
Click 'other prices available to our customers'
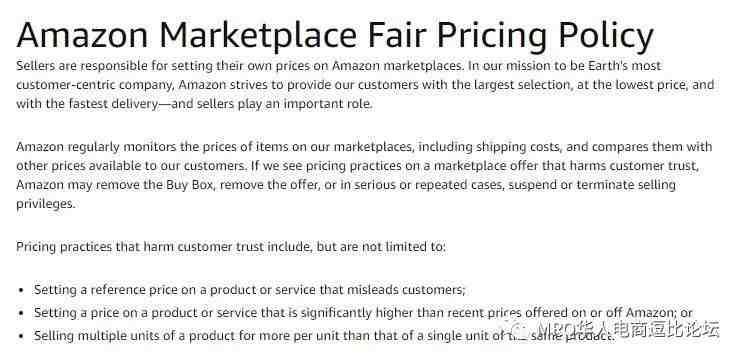pyautogui.click(x=131, y=165)
